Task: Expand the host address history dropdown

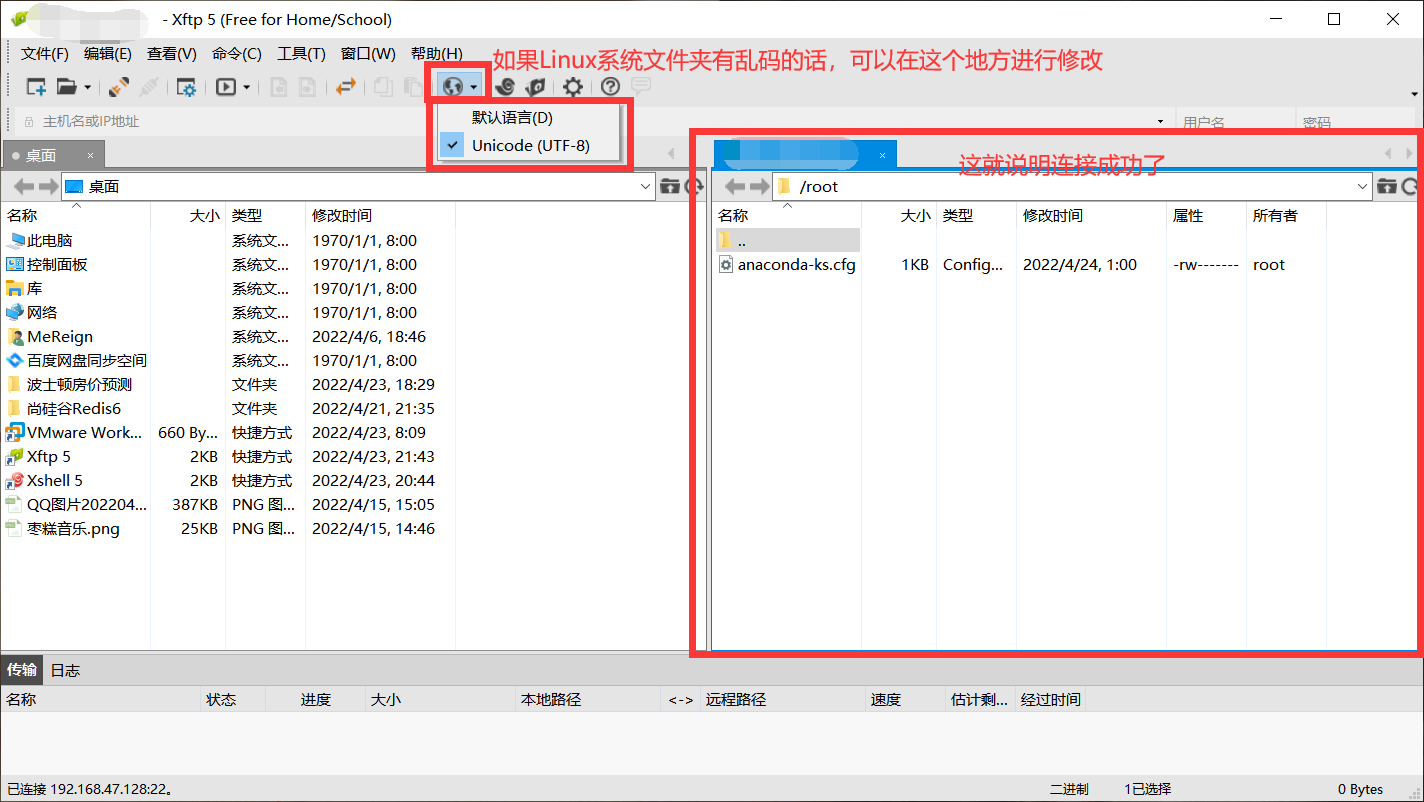Action: click(x=1161, y=122)
